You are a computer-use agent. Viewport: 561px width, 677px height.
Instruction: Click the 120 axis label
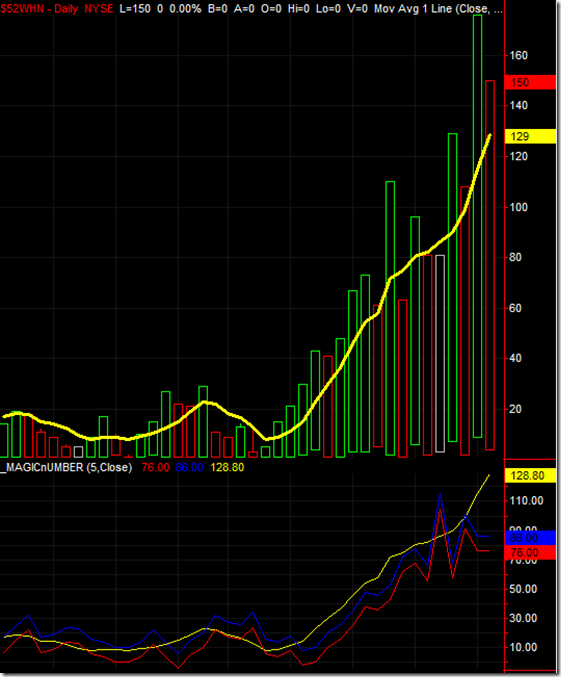point(518,156)
